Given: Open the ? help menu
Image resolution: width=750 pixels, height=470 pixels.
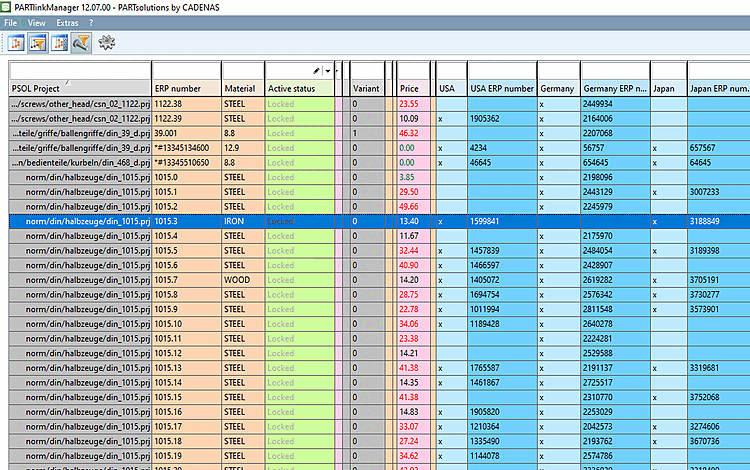Looking at the screenshot, I should pos(91,21).
